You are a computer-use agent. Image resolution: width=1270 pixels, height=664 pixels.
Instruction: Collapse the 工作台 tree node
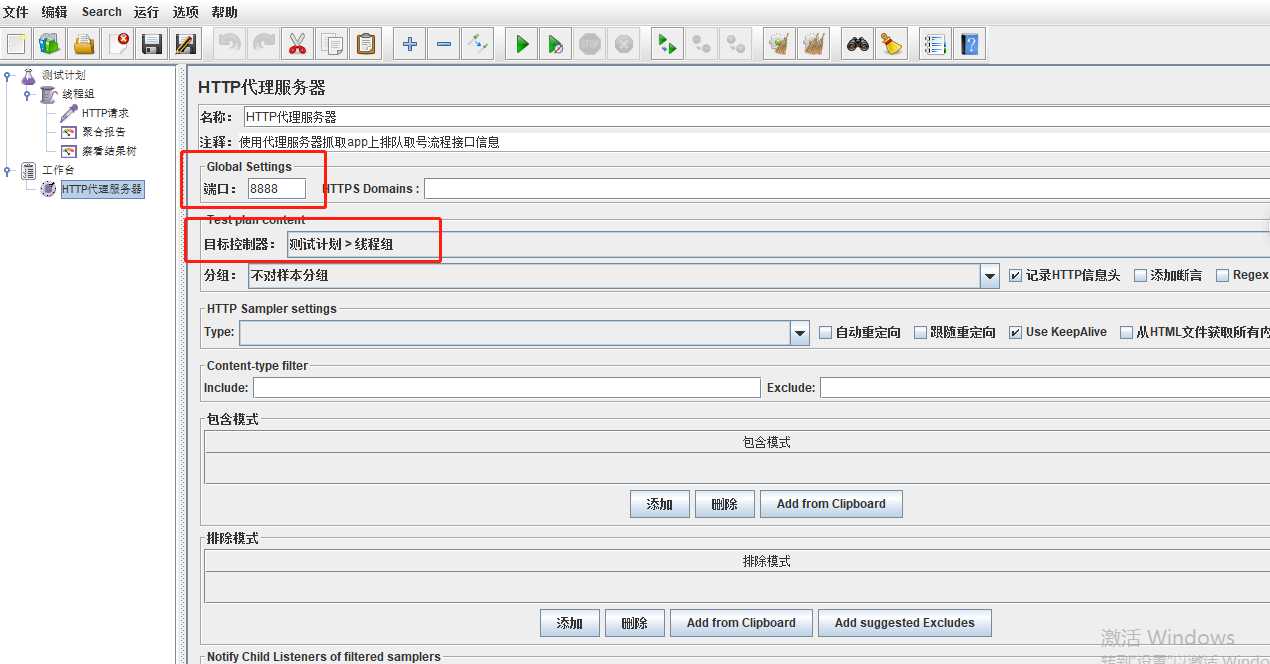click(9, 171)
